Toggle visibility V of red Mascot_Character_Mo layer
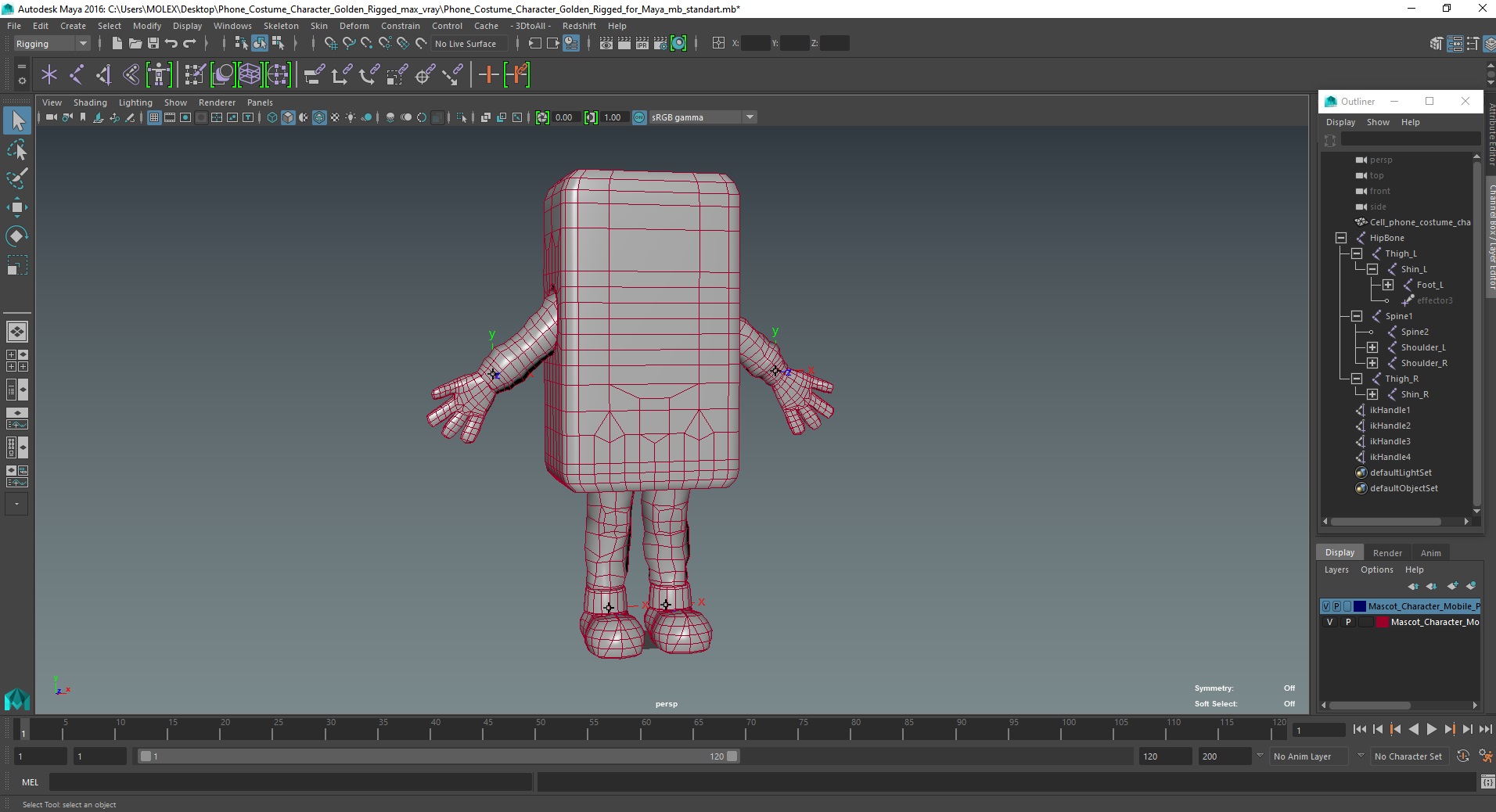The height and width of the screenshot is (812, 1496). (x=1329, y=622)
